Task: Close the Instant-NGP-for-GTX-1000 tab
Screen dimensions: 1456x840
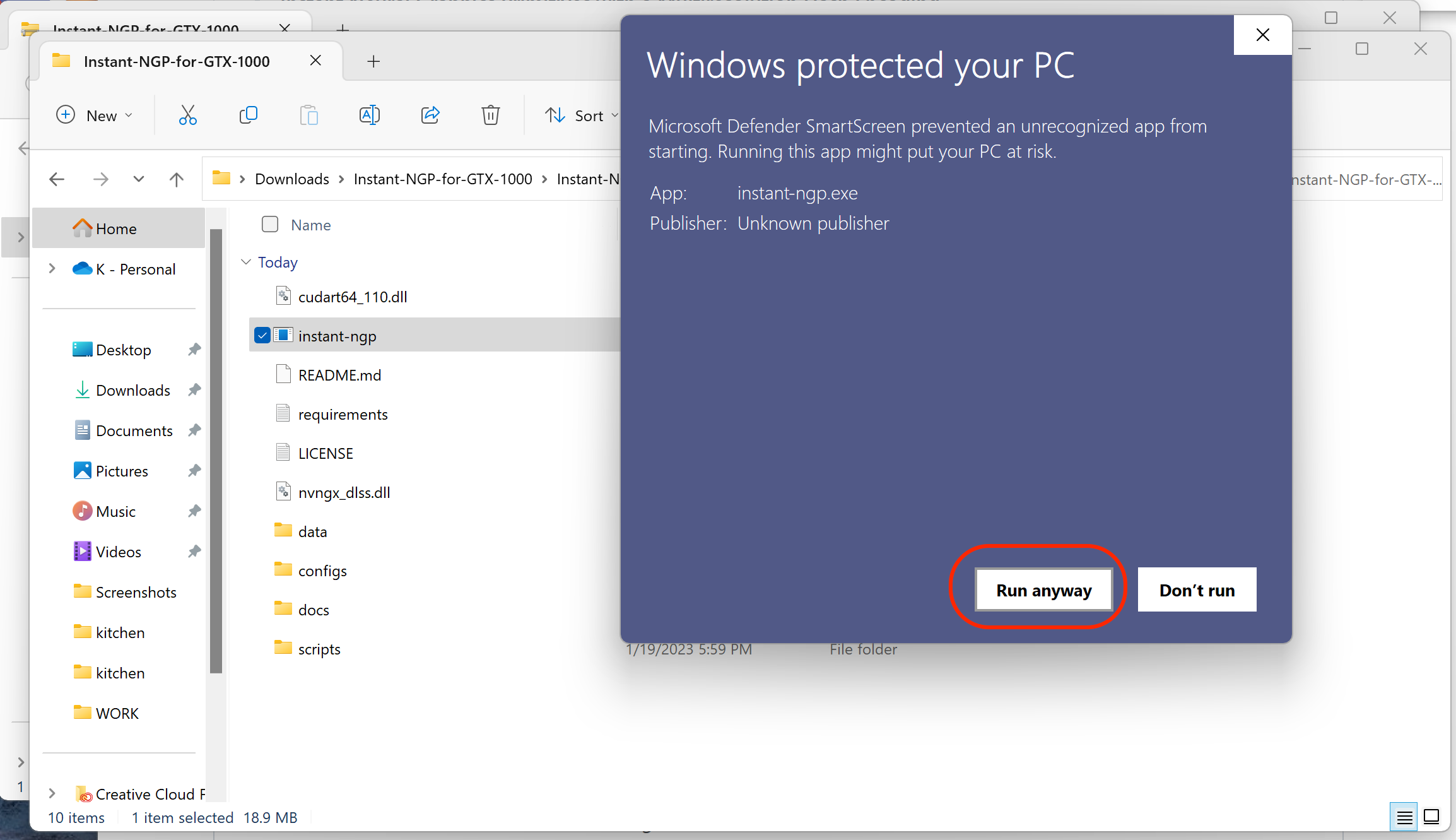Action: pyautogui.click(x=315, y=61)
